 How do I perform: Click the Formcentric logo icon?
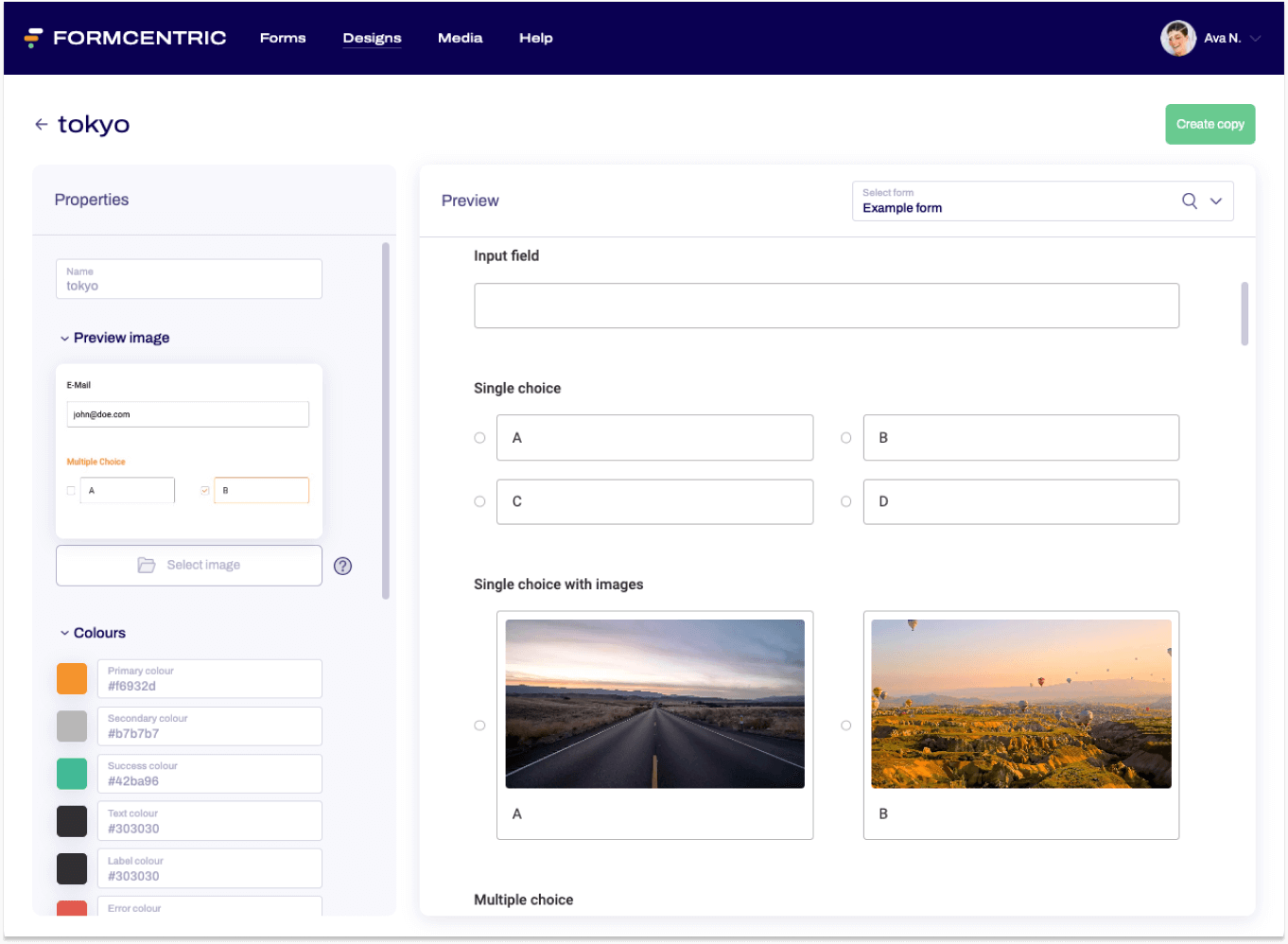click(34, 38)
